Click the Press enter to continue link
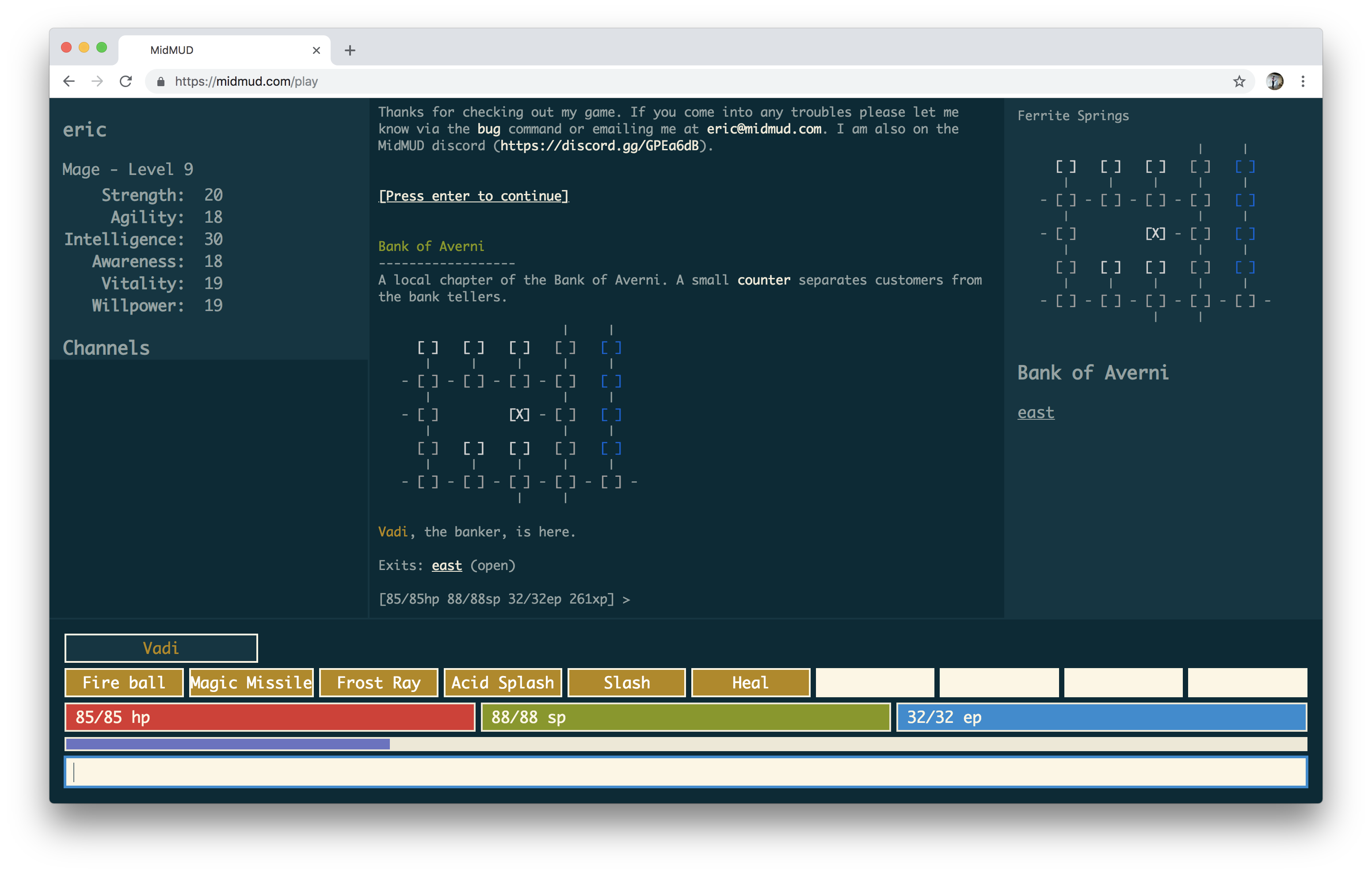Image resolution: width=1372 pixels, height=874 pixels. point(474,196)
